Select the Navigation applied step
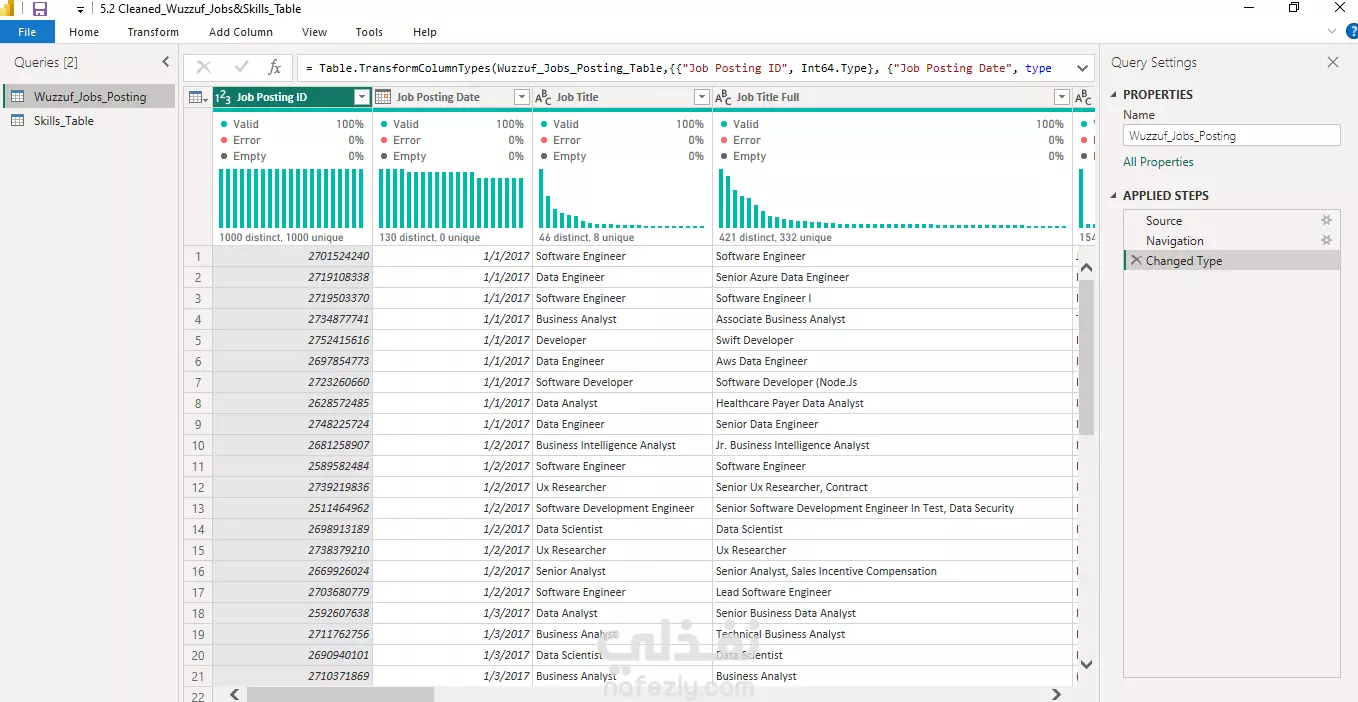Viewport: 1358px width, 702px height. pyautogui.click(x=1231, y=241)
